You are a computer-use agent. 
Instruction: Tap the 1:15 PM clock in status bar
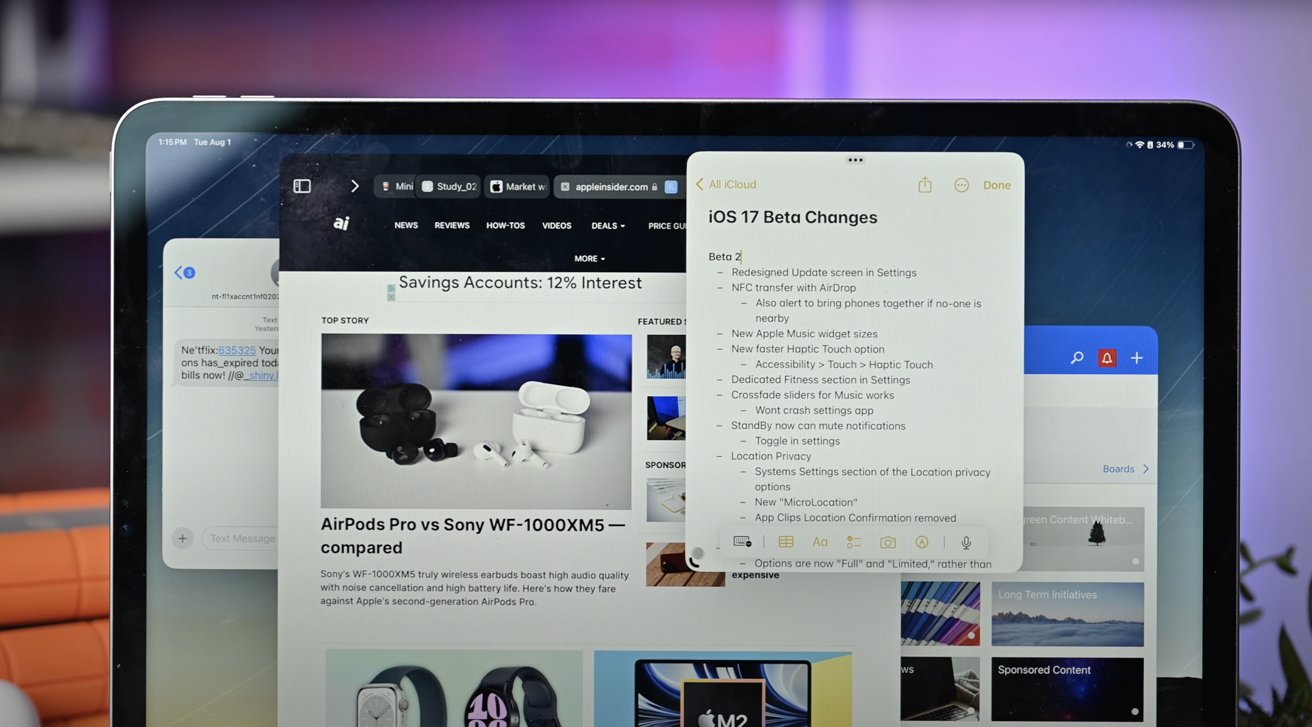173,143
